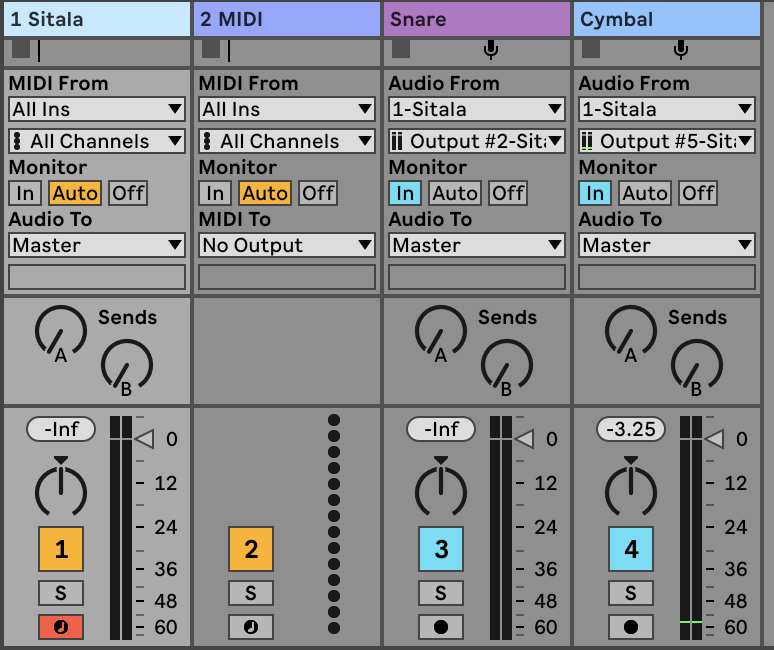
Task: Select the Cymbal track header
Action: 667,19
